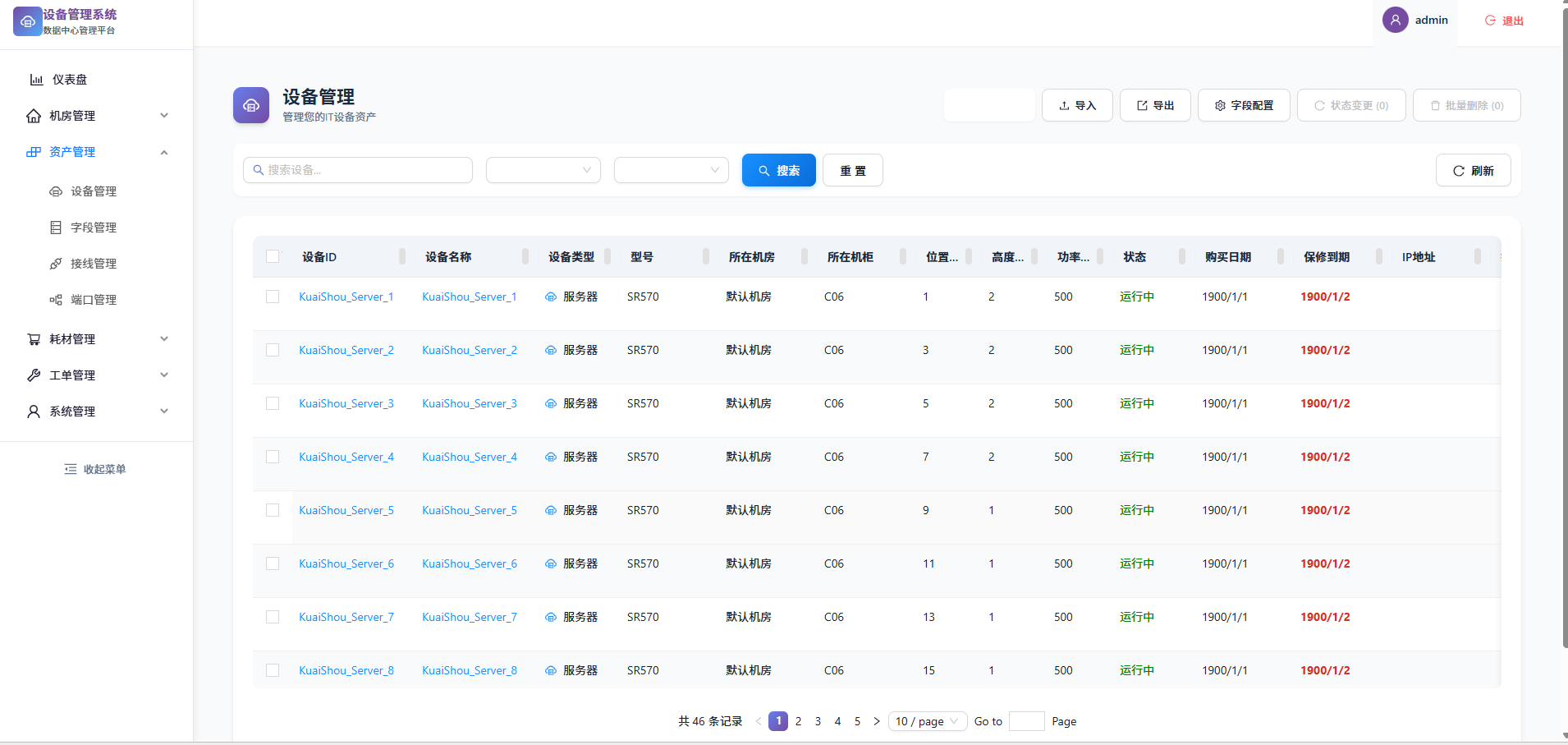Click the 导入 import button

coord(1077,105)
